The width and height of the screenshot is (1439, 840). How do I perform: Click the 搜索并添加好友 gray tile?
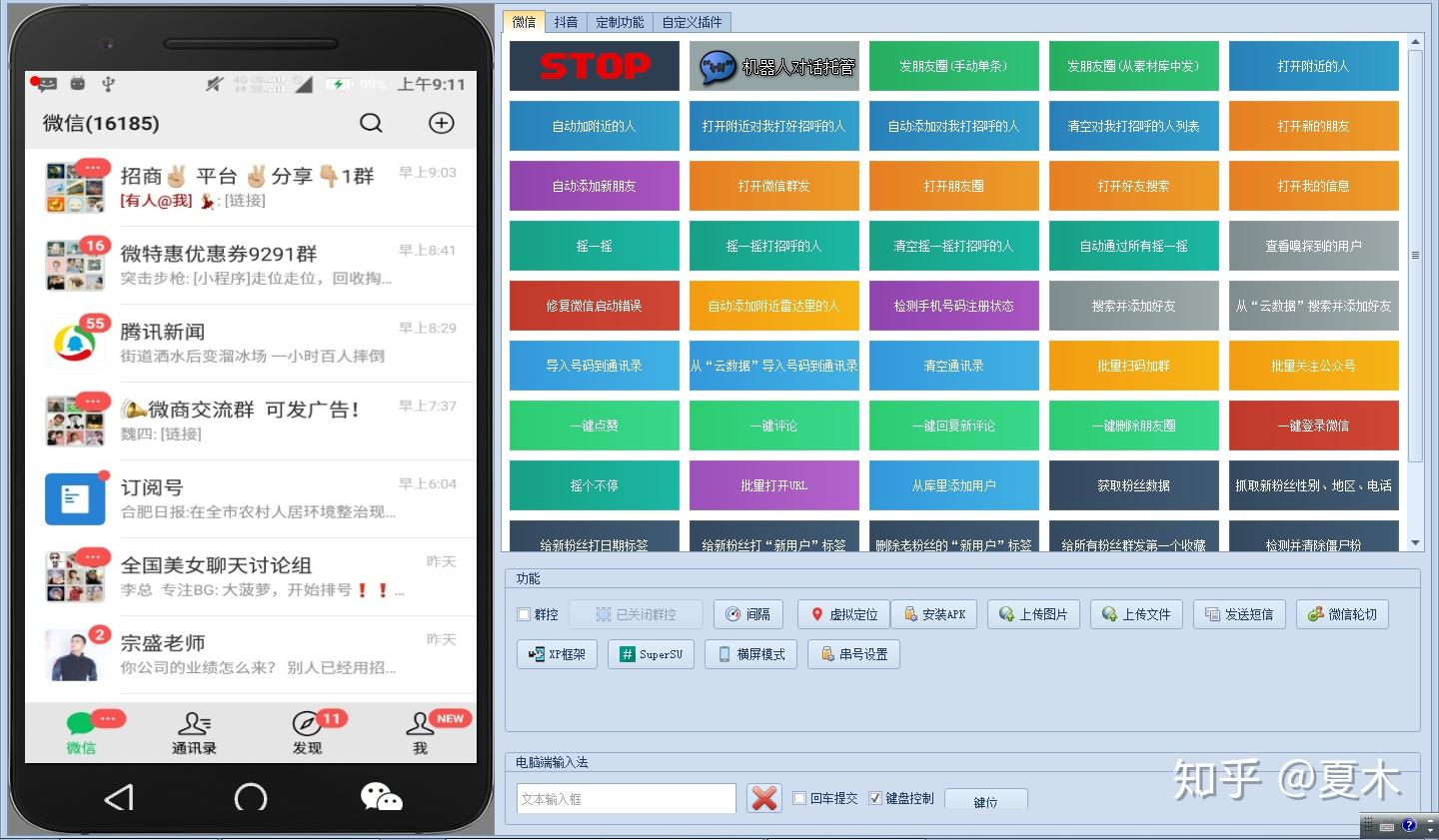[1134, 306]
